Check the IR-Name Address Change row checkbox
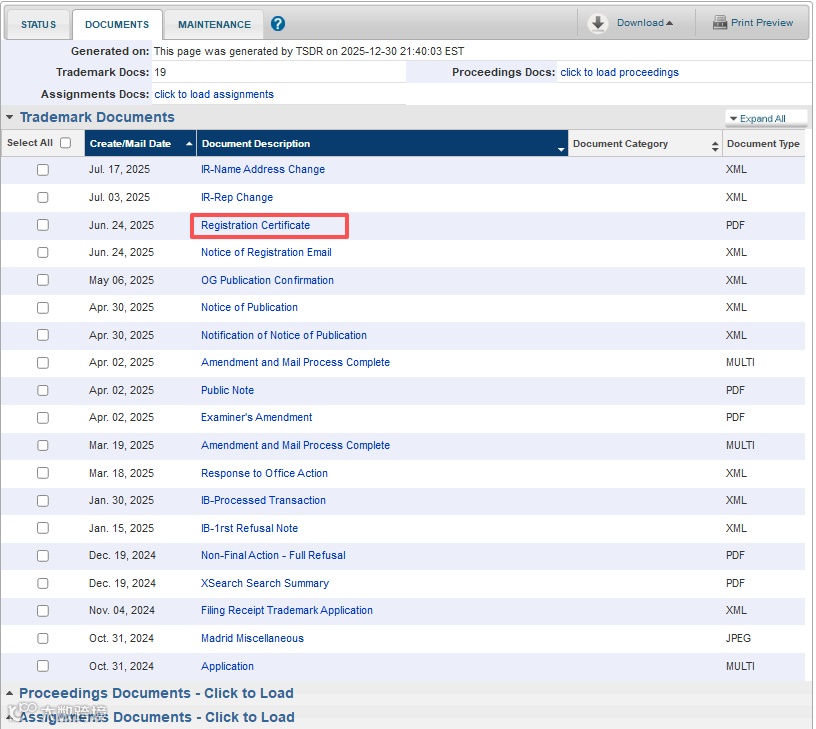 [x=43, y=170]
